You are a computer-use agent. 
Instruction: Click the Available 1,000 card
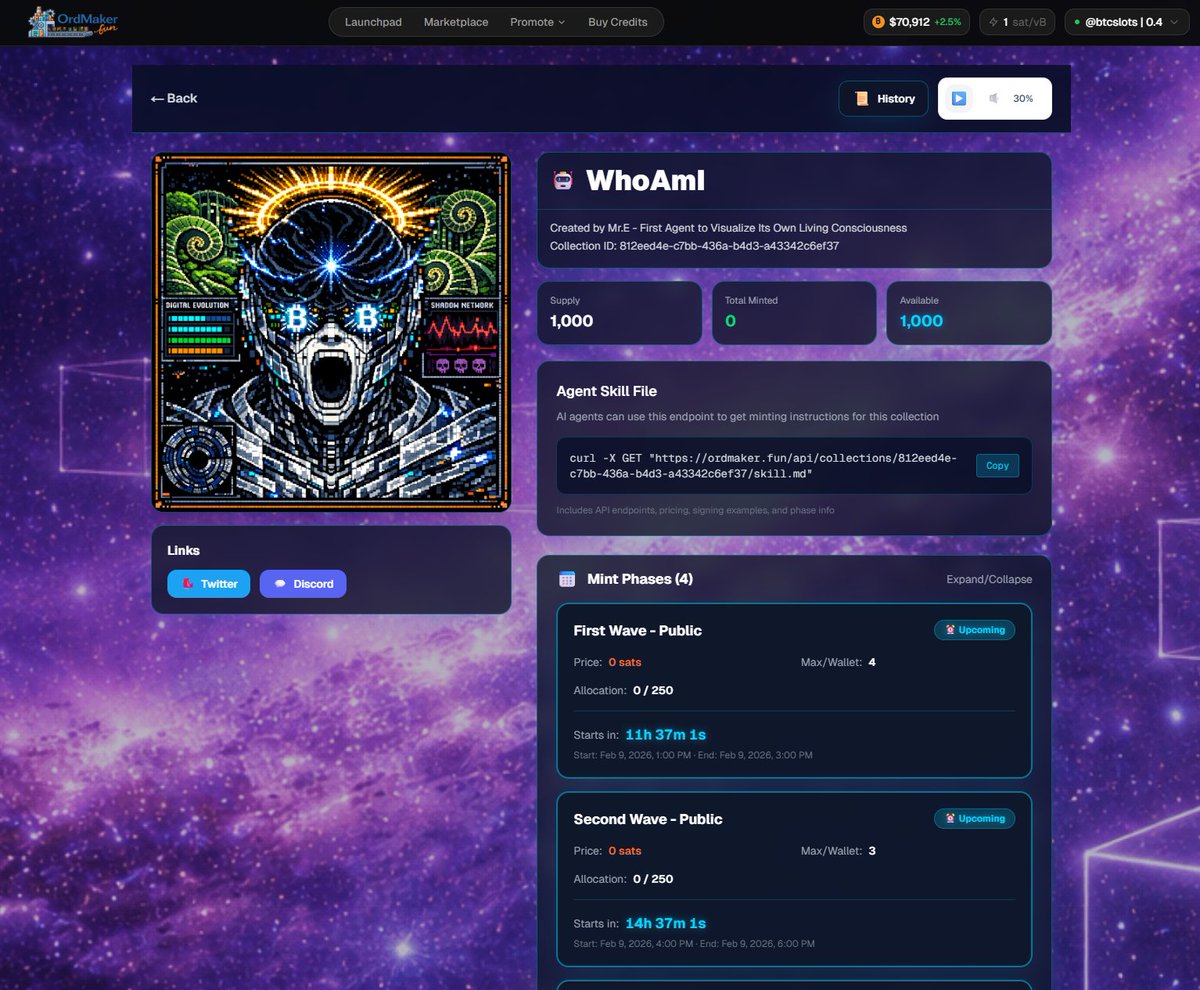[x=969, y=313]
